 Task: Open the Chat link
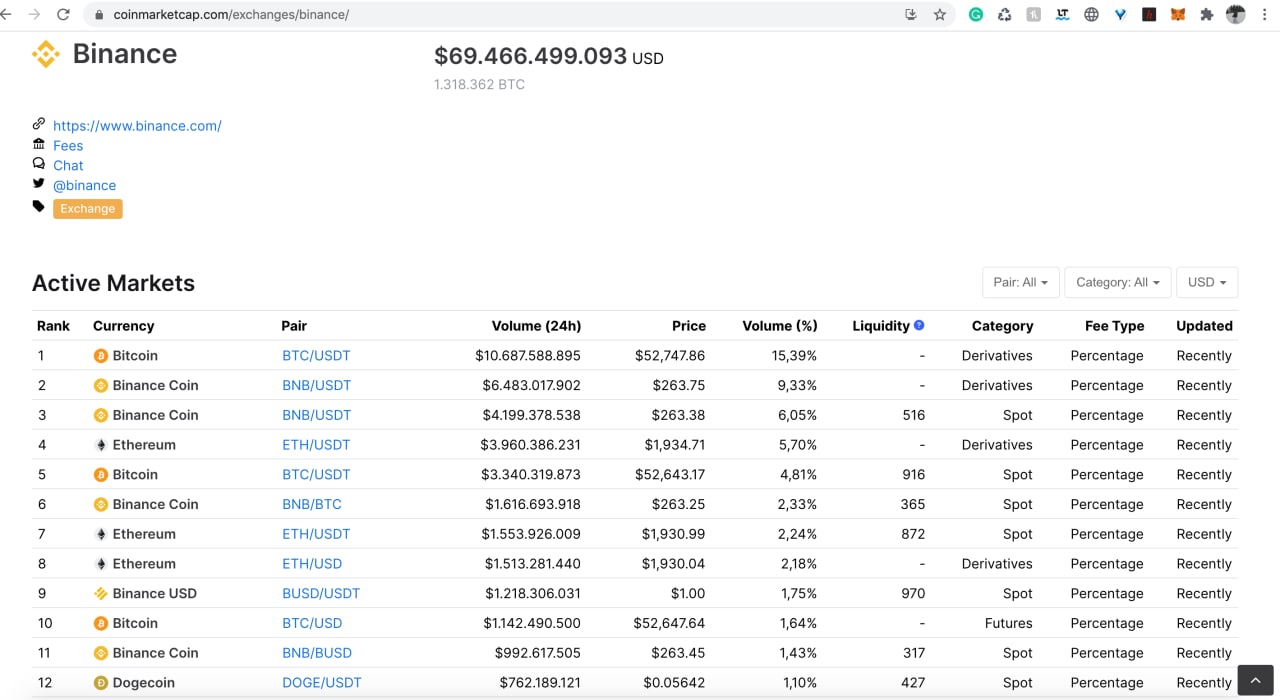click(68, 166)
